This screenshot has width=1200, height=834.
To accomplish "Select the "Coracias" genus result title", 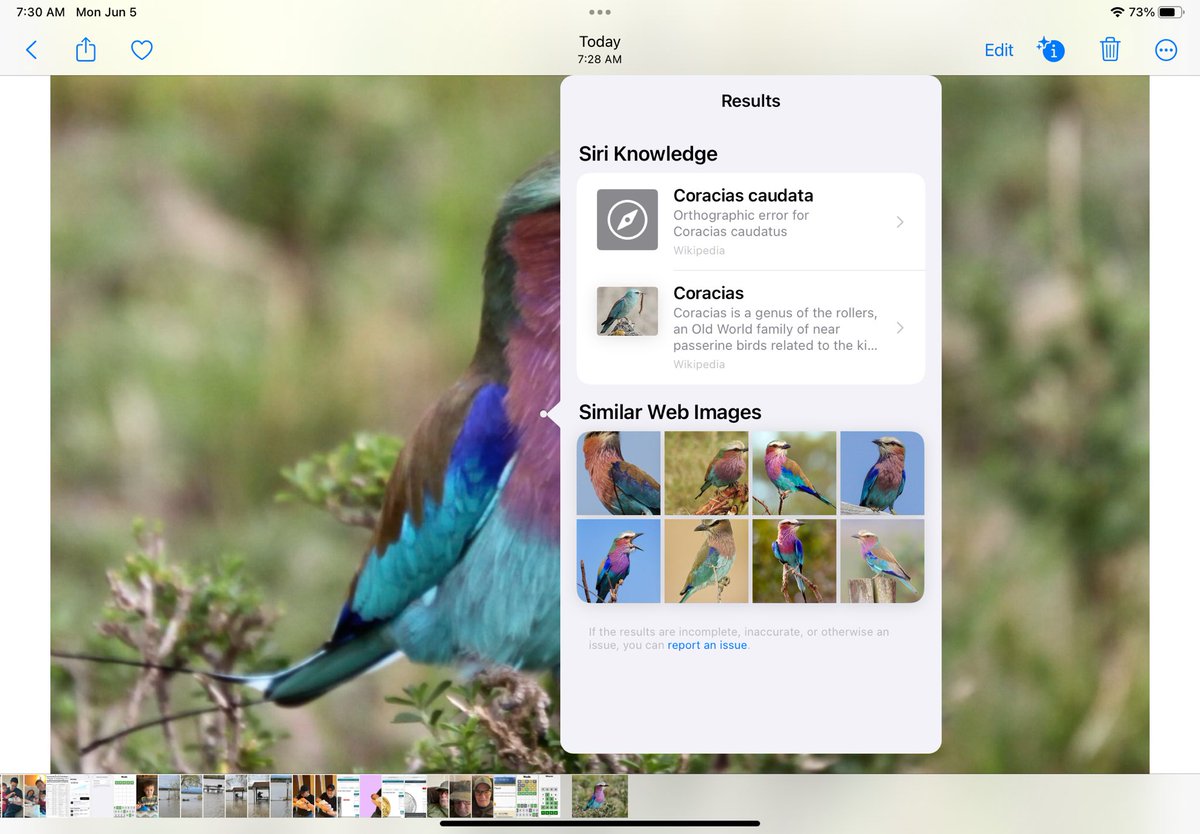I will tap(708, 293).
